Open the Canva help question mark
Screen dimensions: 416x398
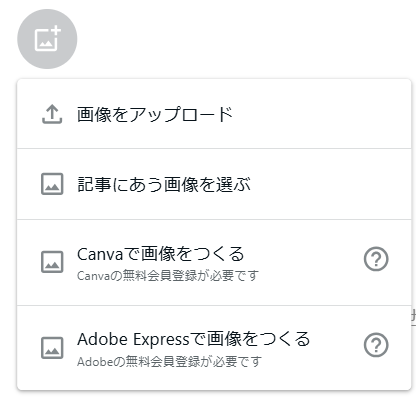pos(376,259)
